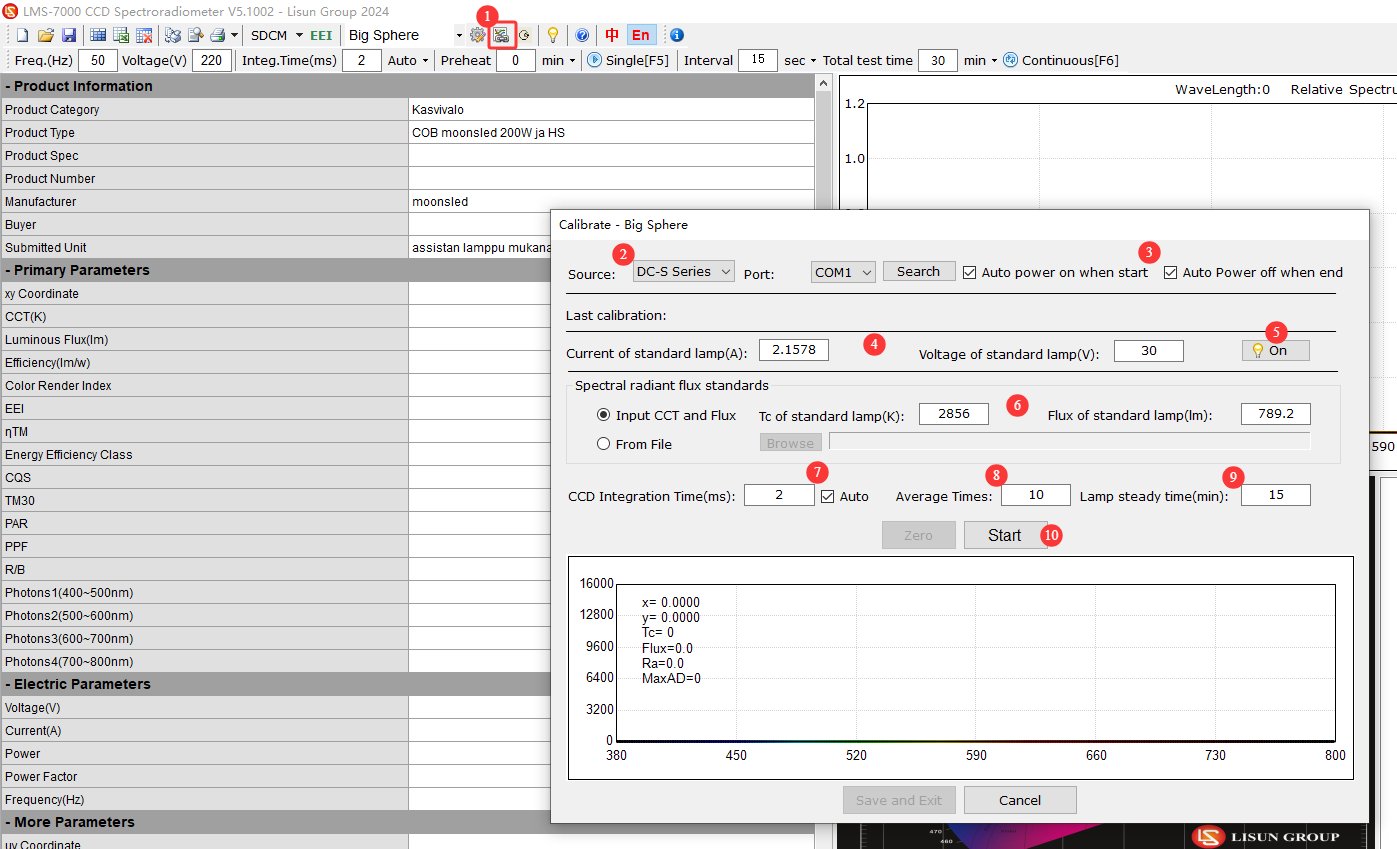Select the "Luminous Flux(lm)" row label
Screen dimensions: 1397x849
[x=56, y=340]
